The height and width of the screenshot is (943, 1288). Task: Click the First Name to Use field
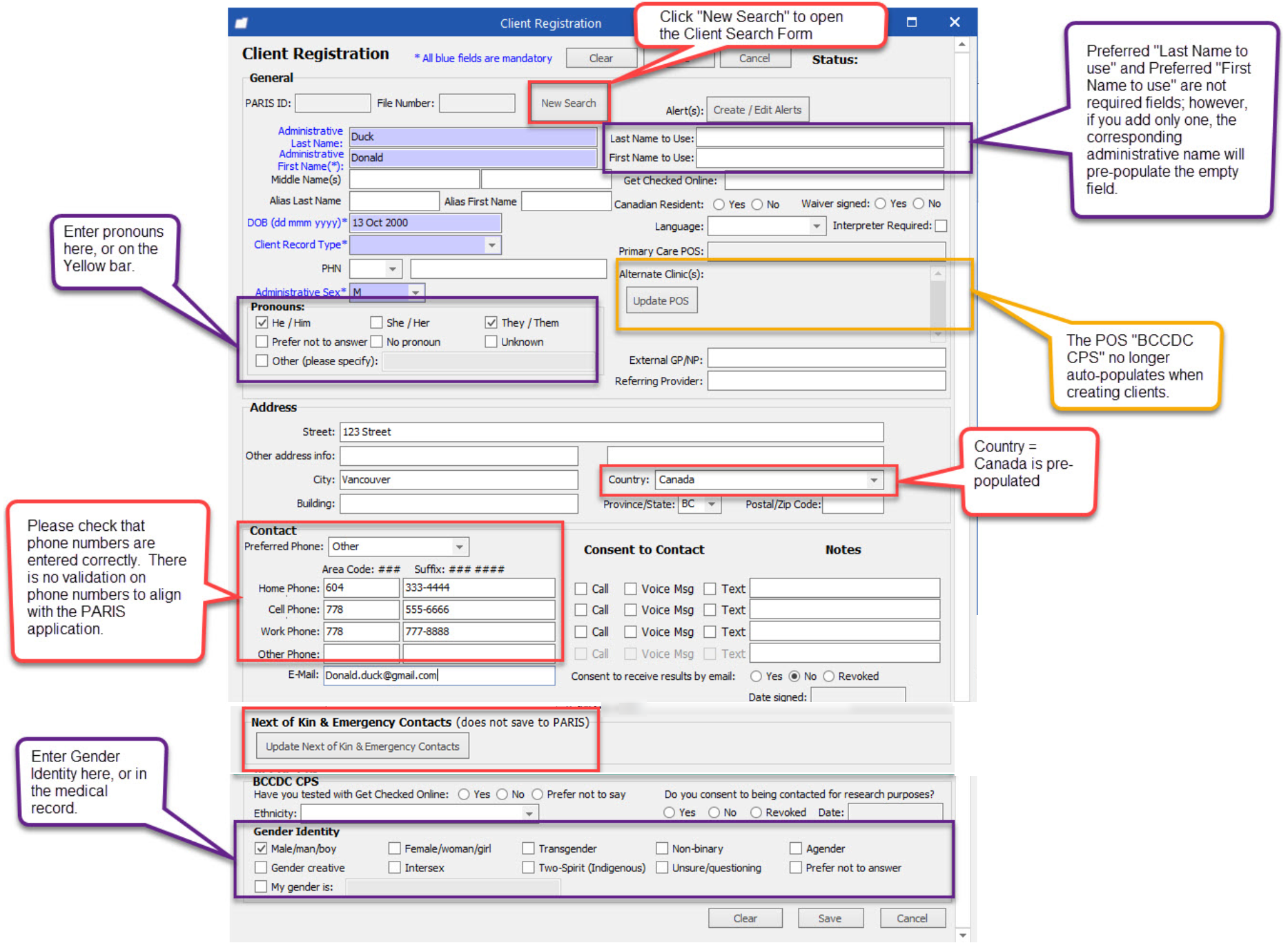click(x=819, y=158)
